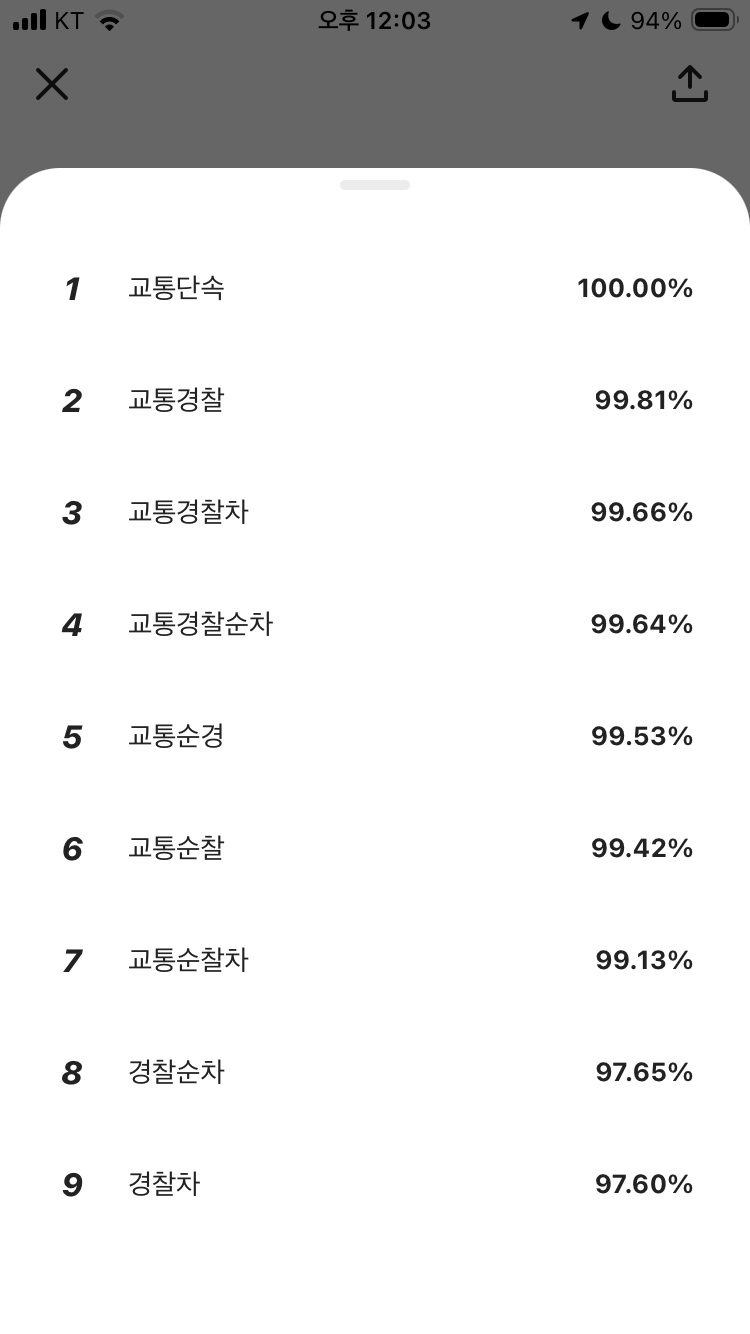Open the 교통경찰 result

[x=375, y=401]
